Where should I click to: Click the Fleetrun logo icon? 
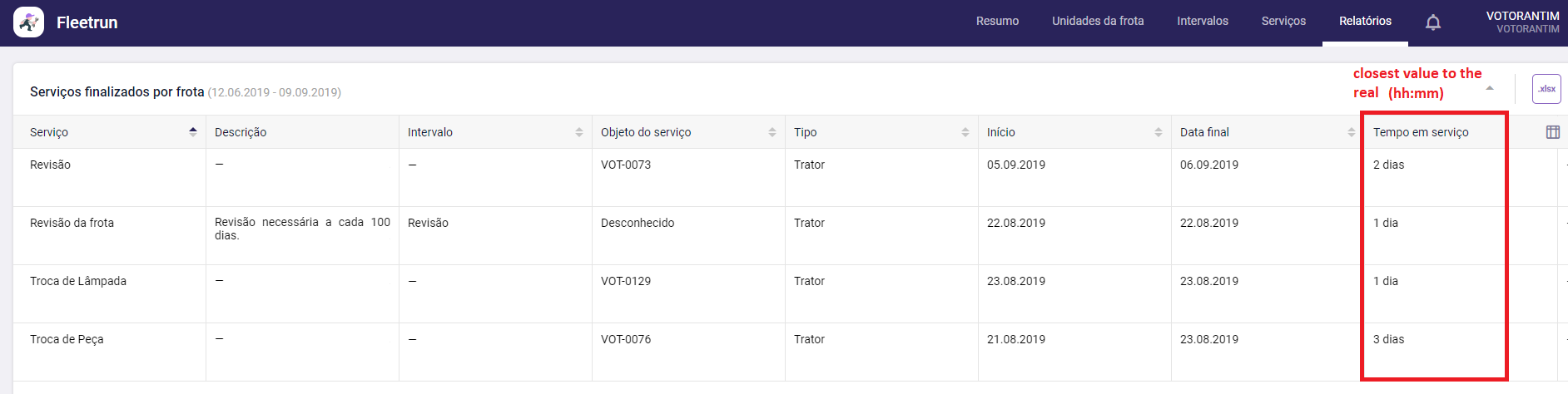click(x=28, y=22)
